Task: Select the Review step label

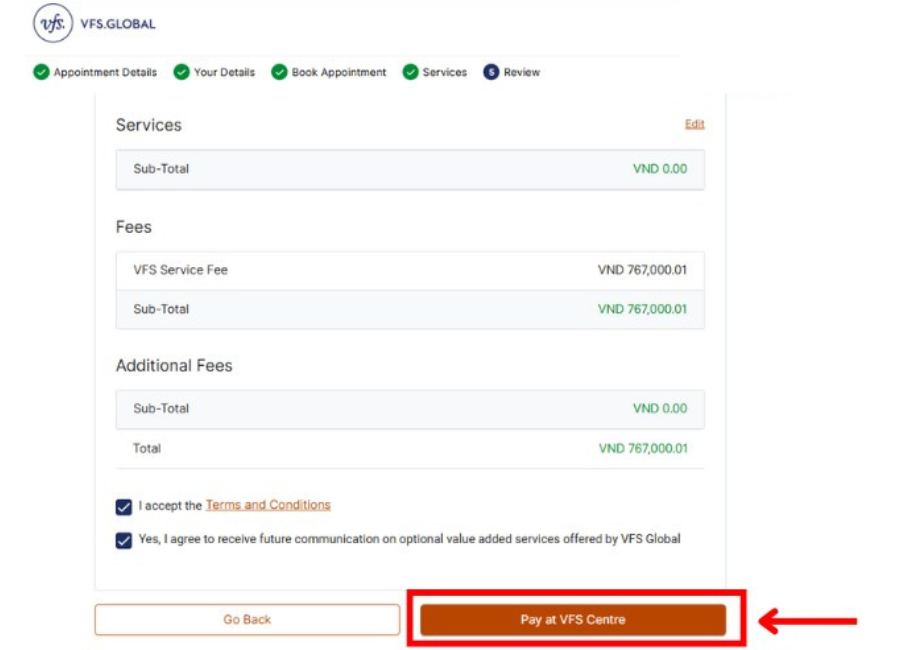Action: pos(521,72)
